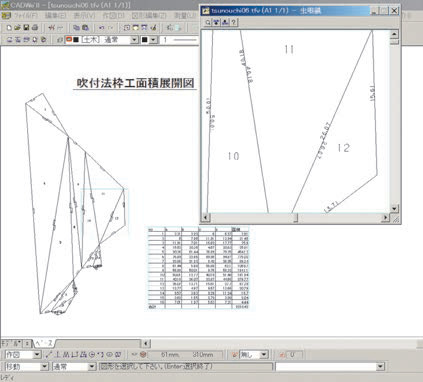This screenshot has height=382, width=423.
Task: Expand the black color dropdown arrow
Action: click(x=153, y=40)
